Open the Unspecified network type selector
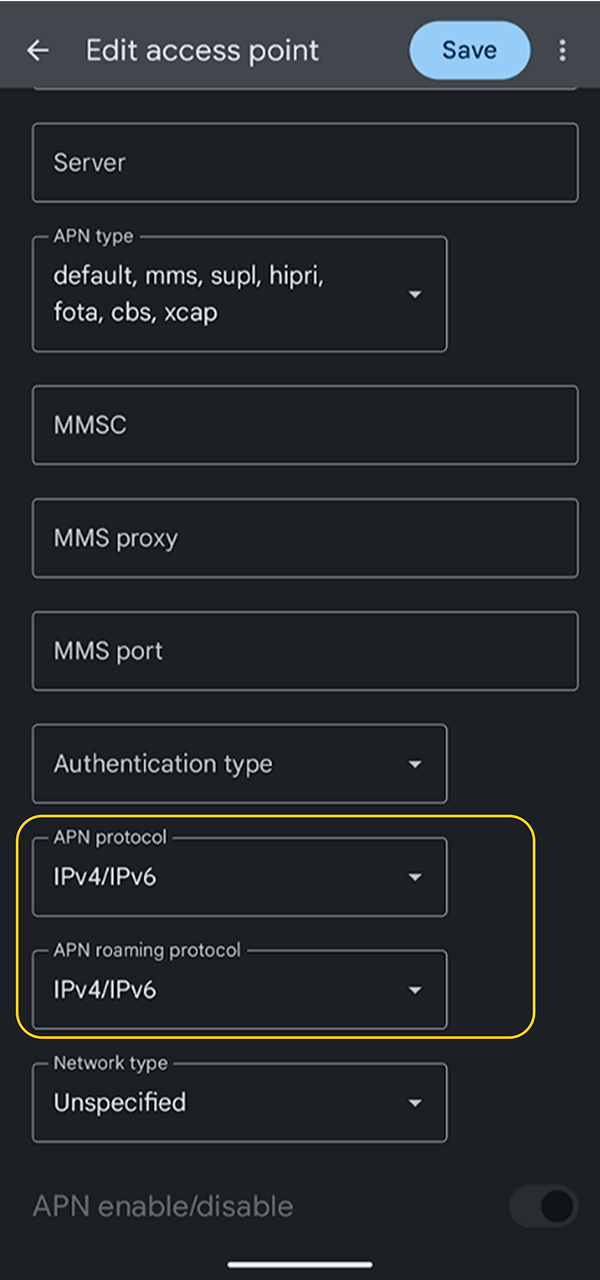The image size is (600, 1280). coord(200,1103)
